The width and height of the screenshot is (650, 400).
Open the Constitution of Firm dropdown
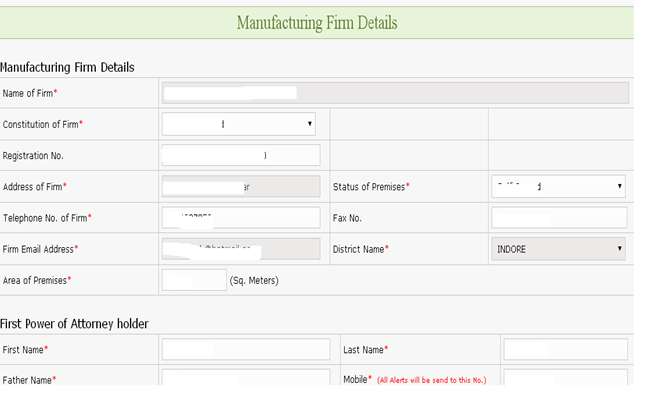(238, 124)
